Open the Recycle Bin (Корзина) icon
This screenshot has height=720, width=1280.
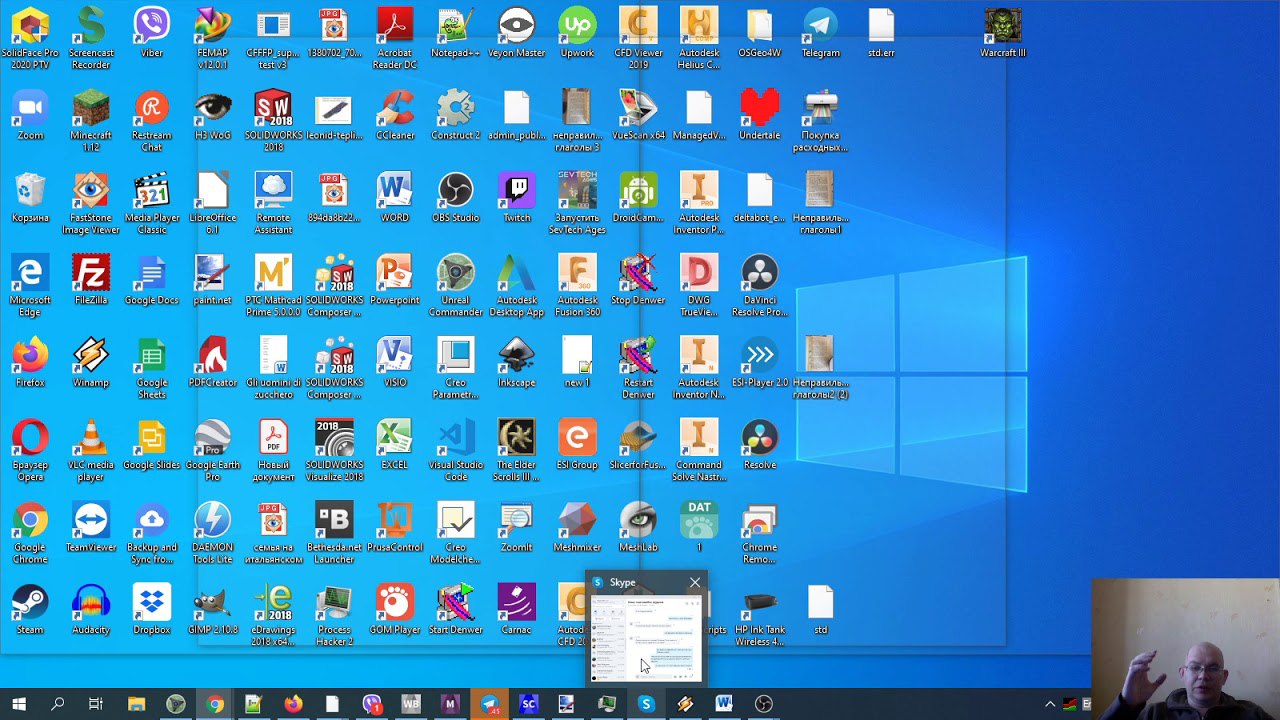tap(30, 198)
